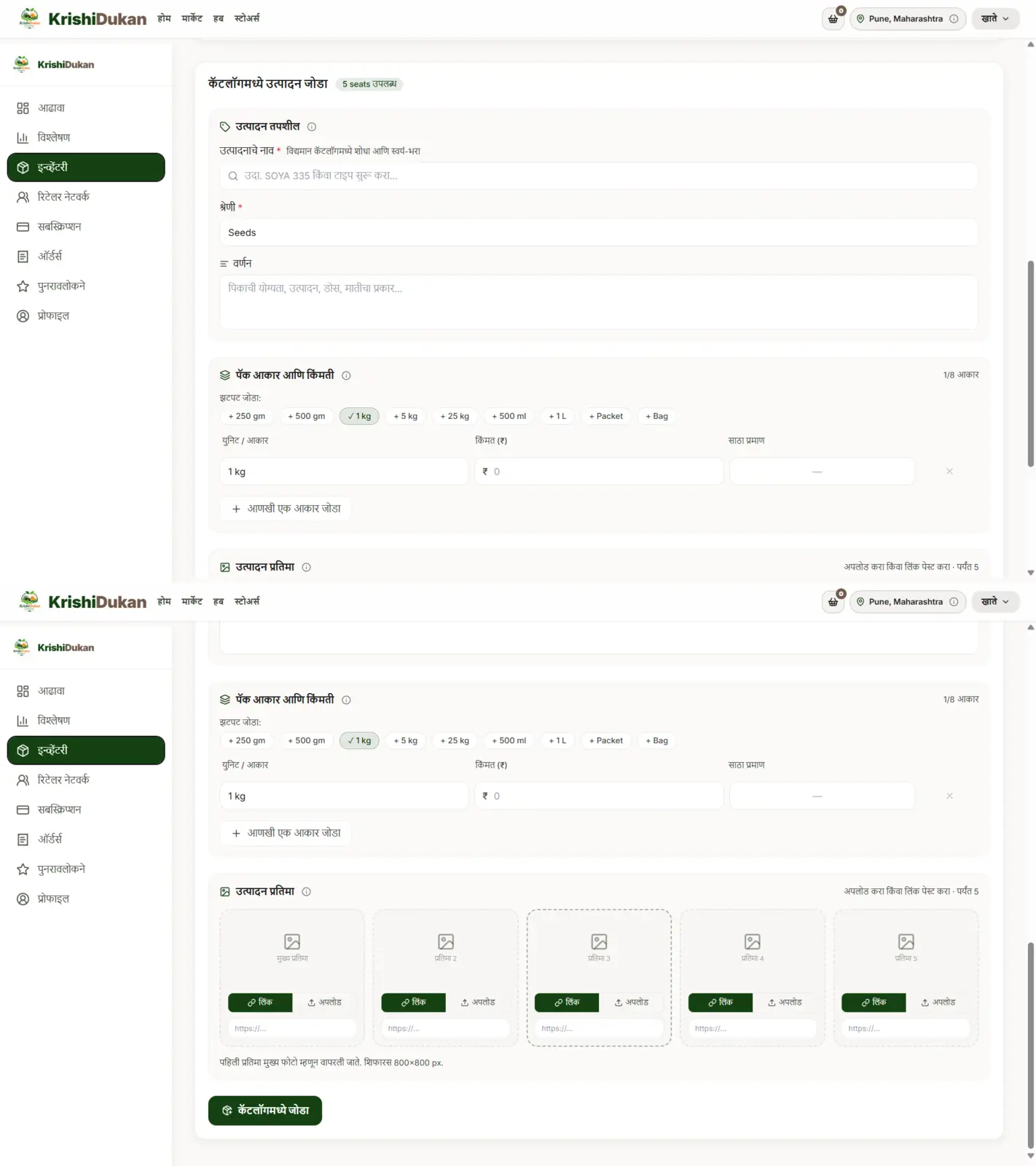This screenshot has height=1166, width=1036.
Task: Switch मुख्य प्रतिमा slot to अपलोड mode
Action: 324,1003
